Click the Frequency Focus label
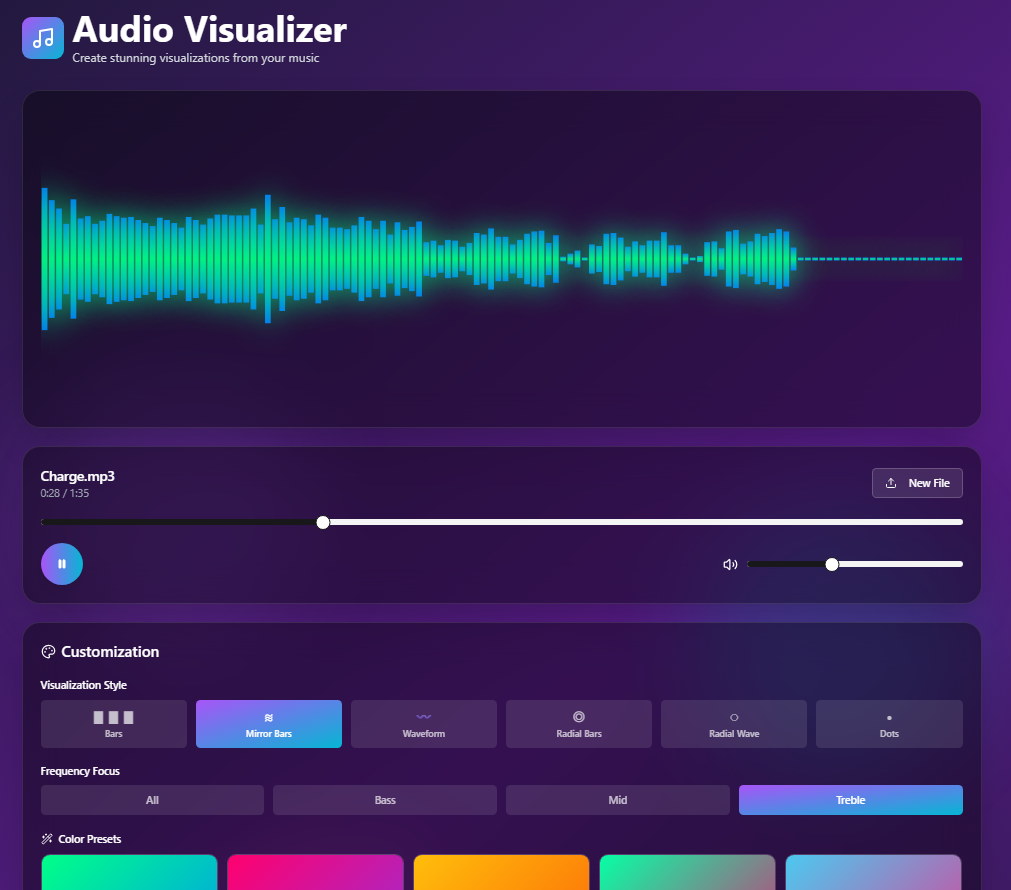1011x890 pixels. coord(80,771)
